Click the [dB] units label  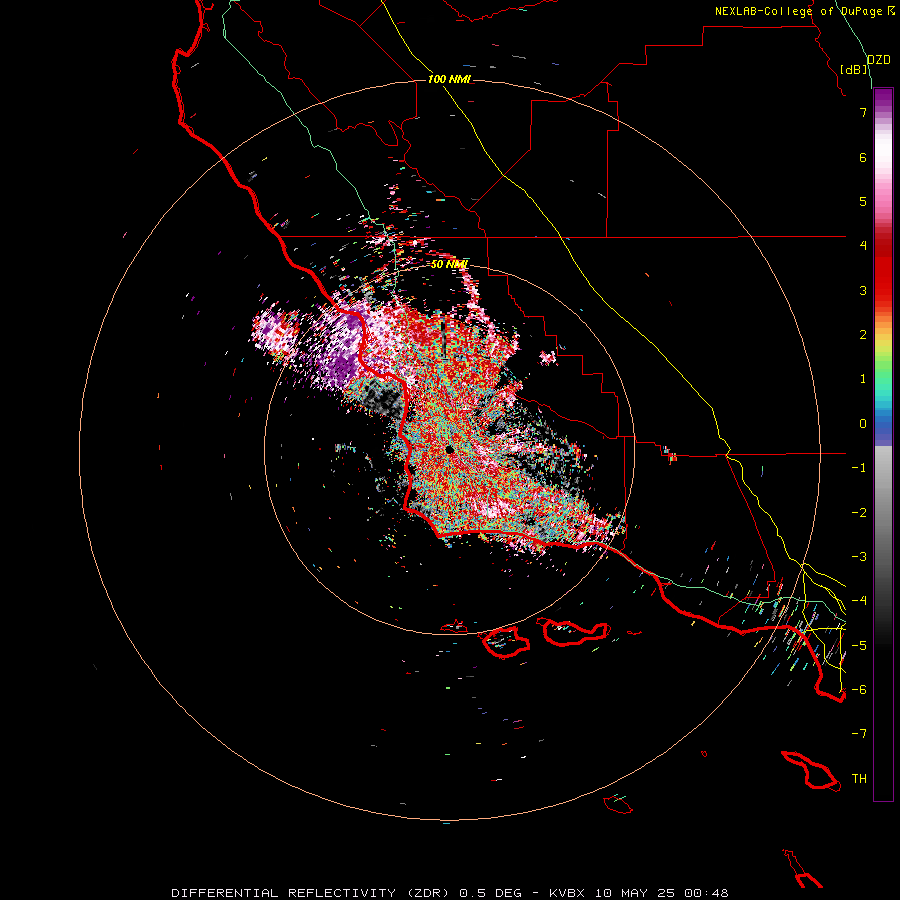854,69
